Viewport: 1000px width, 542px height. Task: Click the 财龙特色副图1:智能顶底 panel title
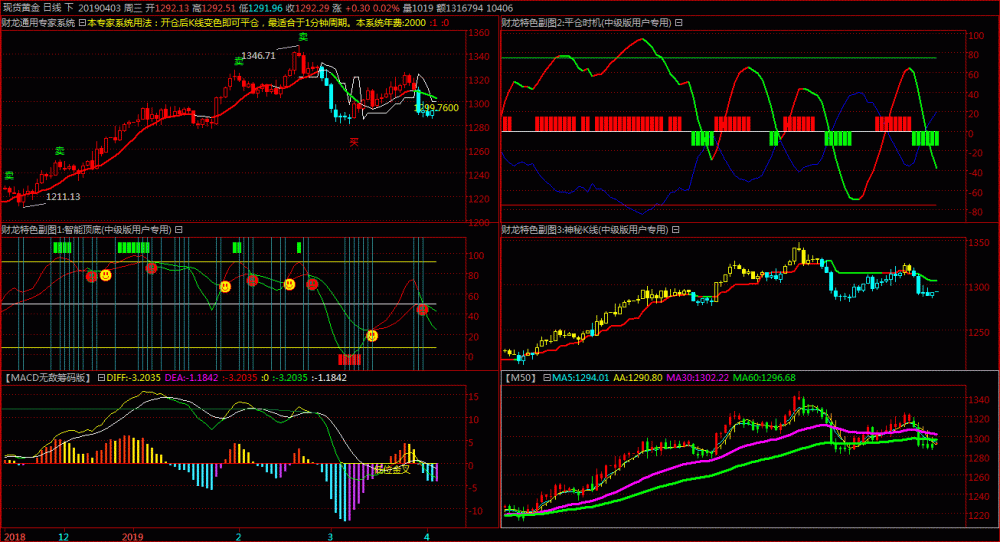(87, 230)
